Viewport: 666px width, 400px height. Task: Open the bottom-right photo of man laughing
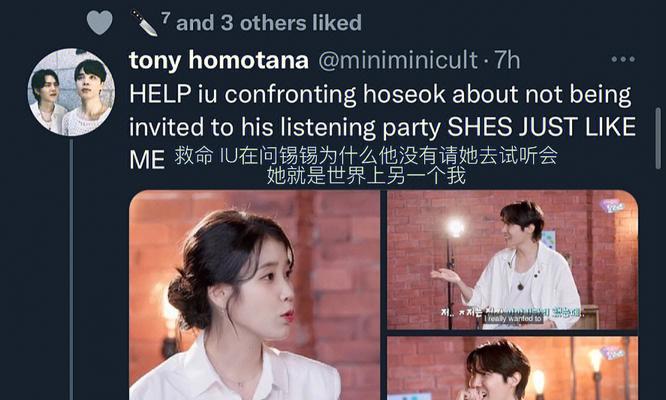click(x=513, y=368)
